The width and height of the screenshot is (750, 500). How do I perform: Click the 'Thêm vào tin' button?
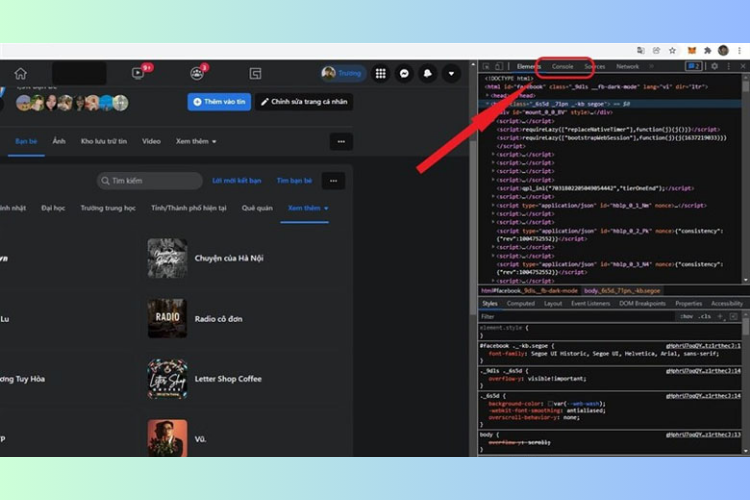point(219,102)
